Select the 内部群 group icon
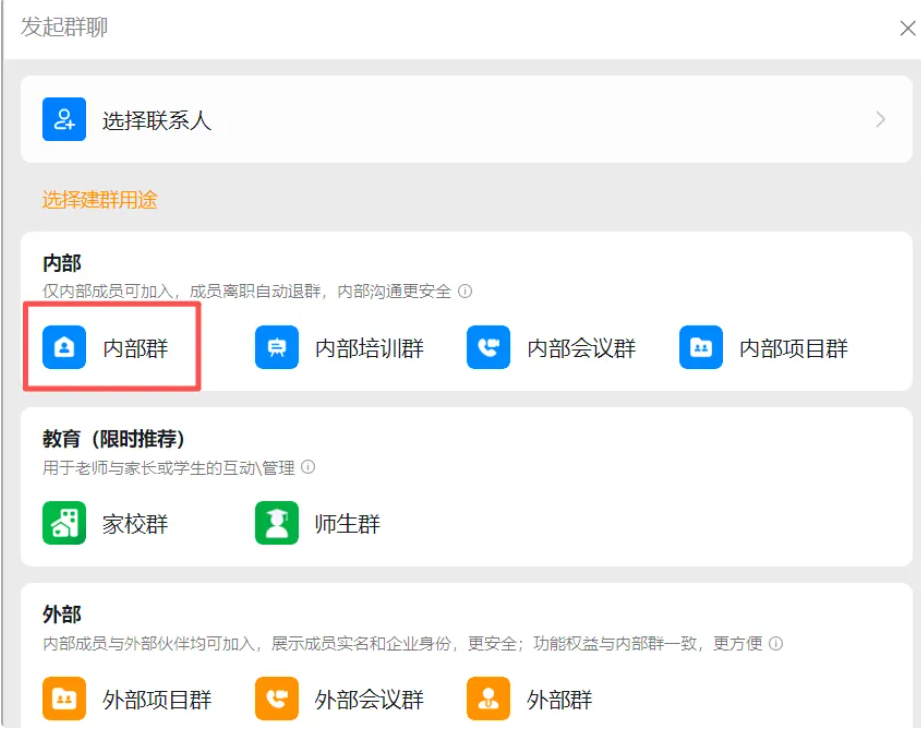This screenshot has height=734, width=921. [64, 348]
